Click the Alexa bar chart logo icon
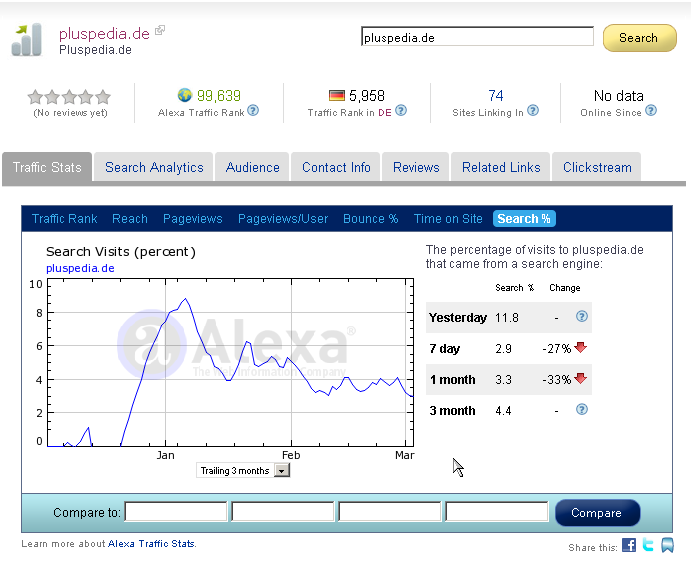 [26, 40]
